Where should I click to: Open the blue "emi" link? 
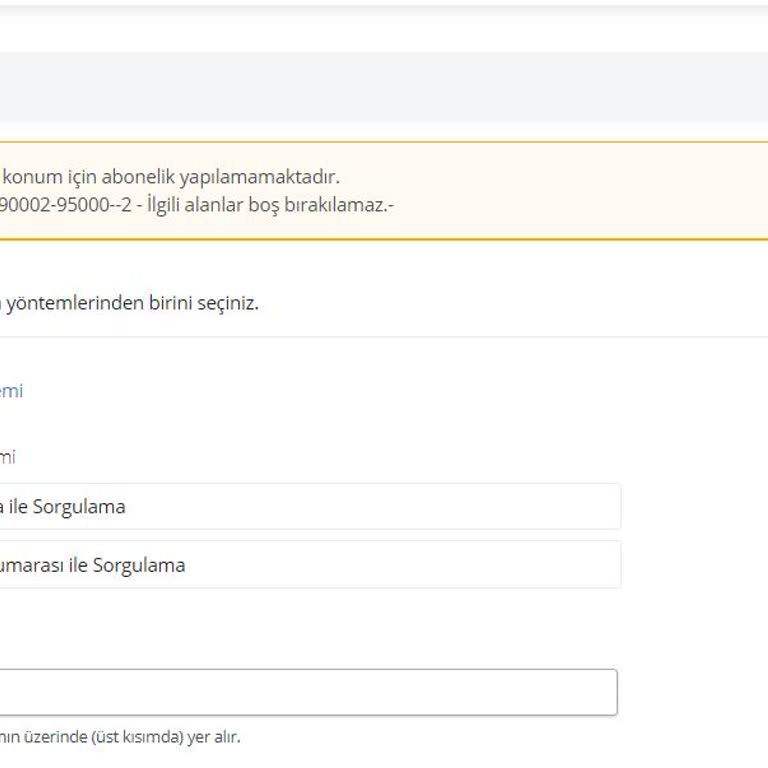click(x=11, y=390)
